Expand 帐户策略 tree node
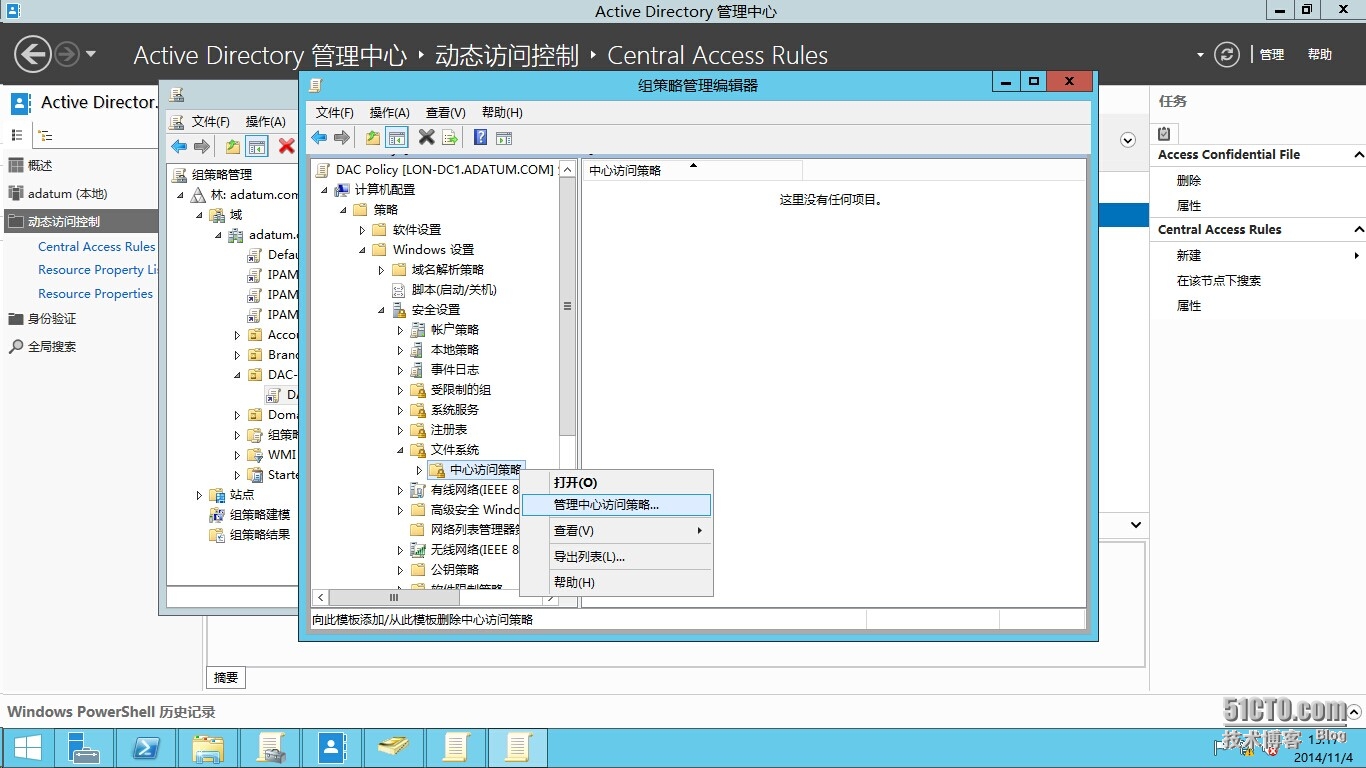The image size is (1366, 768). (x=400, y=330)
